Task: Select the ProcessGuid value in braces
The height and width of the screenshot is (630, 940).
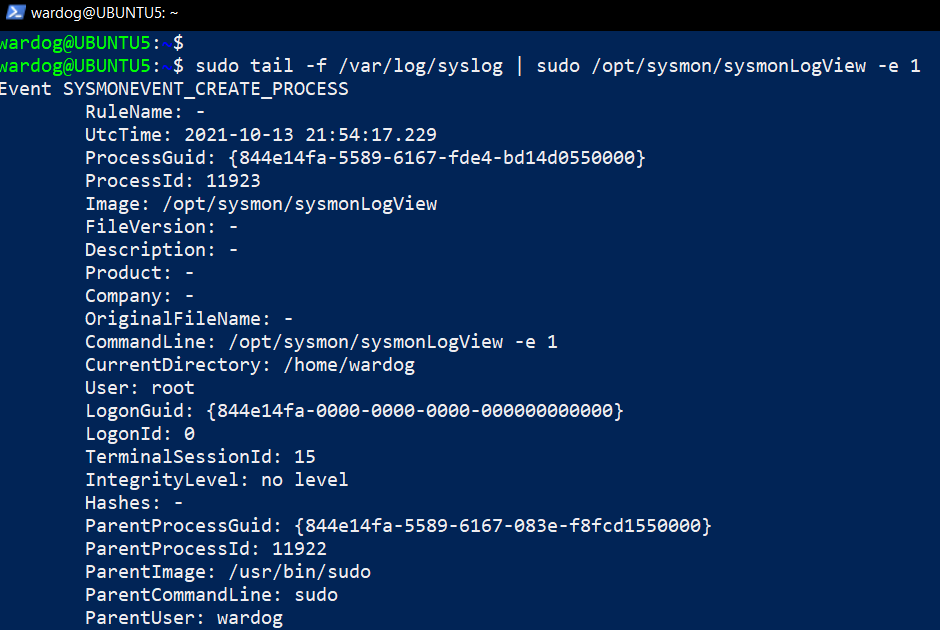Action: tap(437, 158)
